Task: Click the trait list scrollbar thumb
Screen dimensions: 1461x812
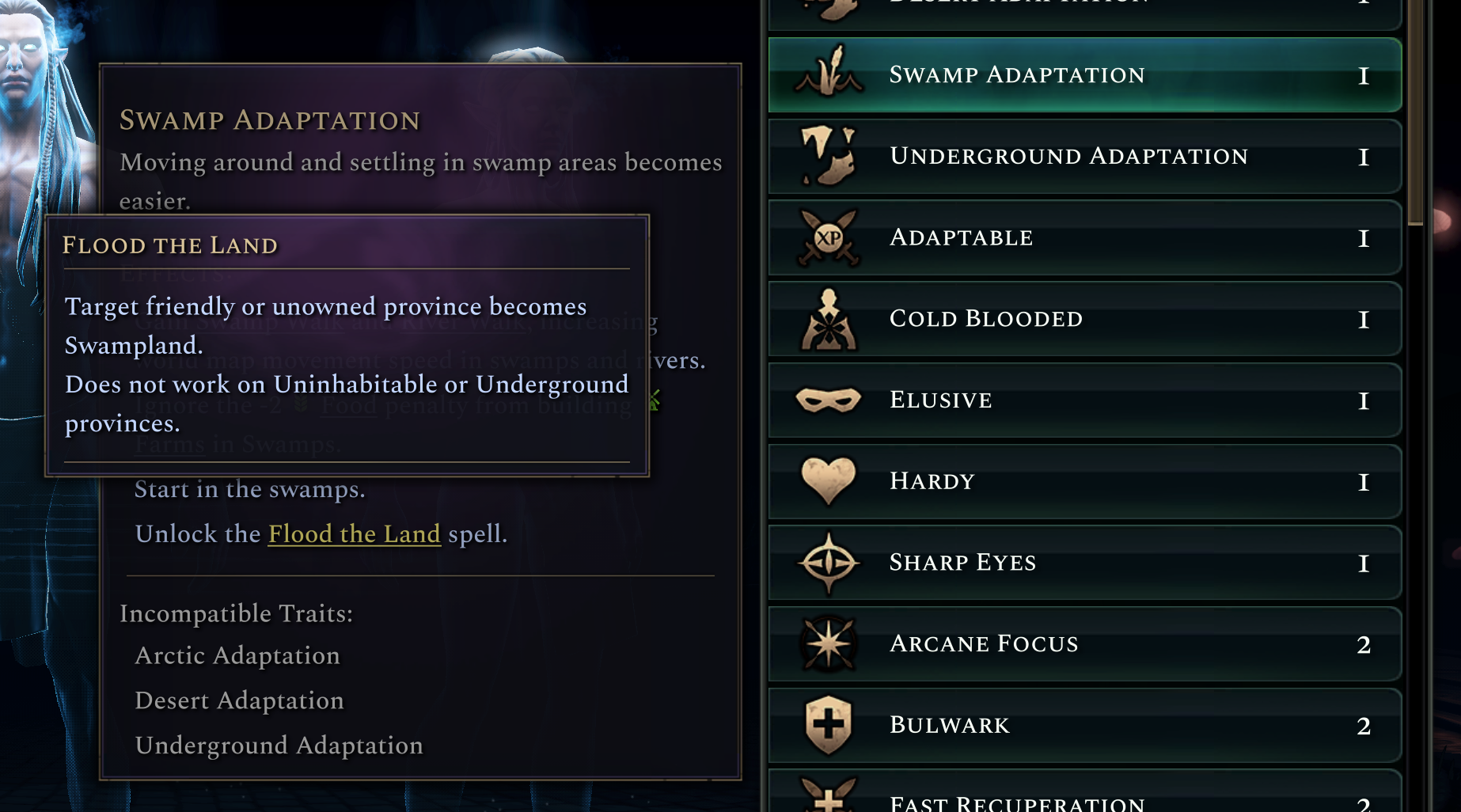Action: pos(1415,111)
